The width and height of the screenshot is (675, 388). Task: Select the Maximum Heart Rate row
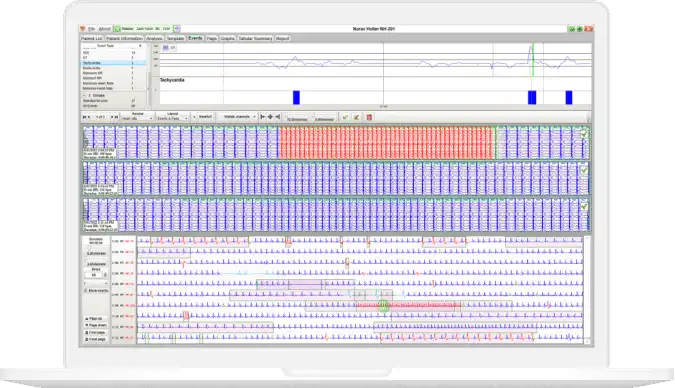tap(114, 84)
